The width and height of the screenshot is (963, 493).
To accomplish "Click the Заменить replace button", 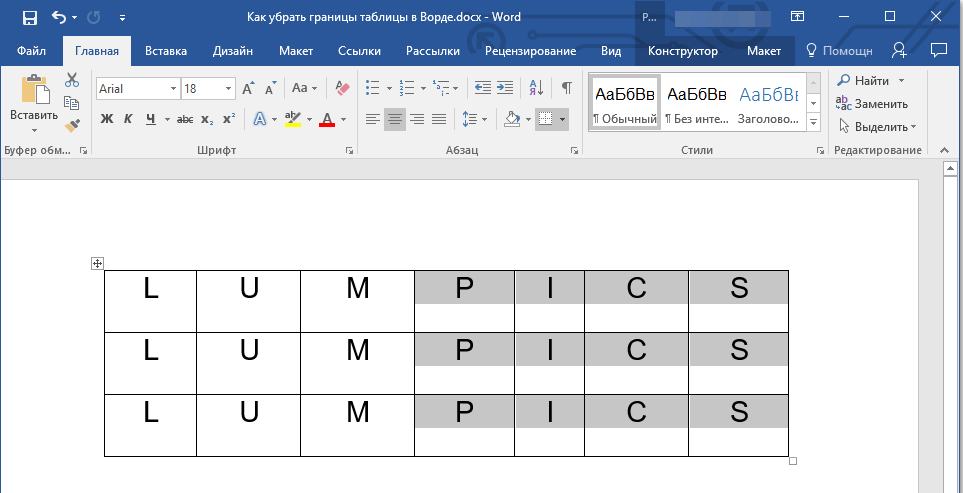I will [x=872, y=104].
